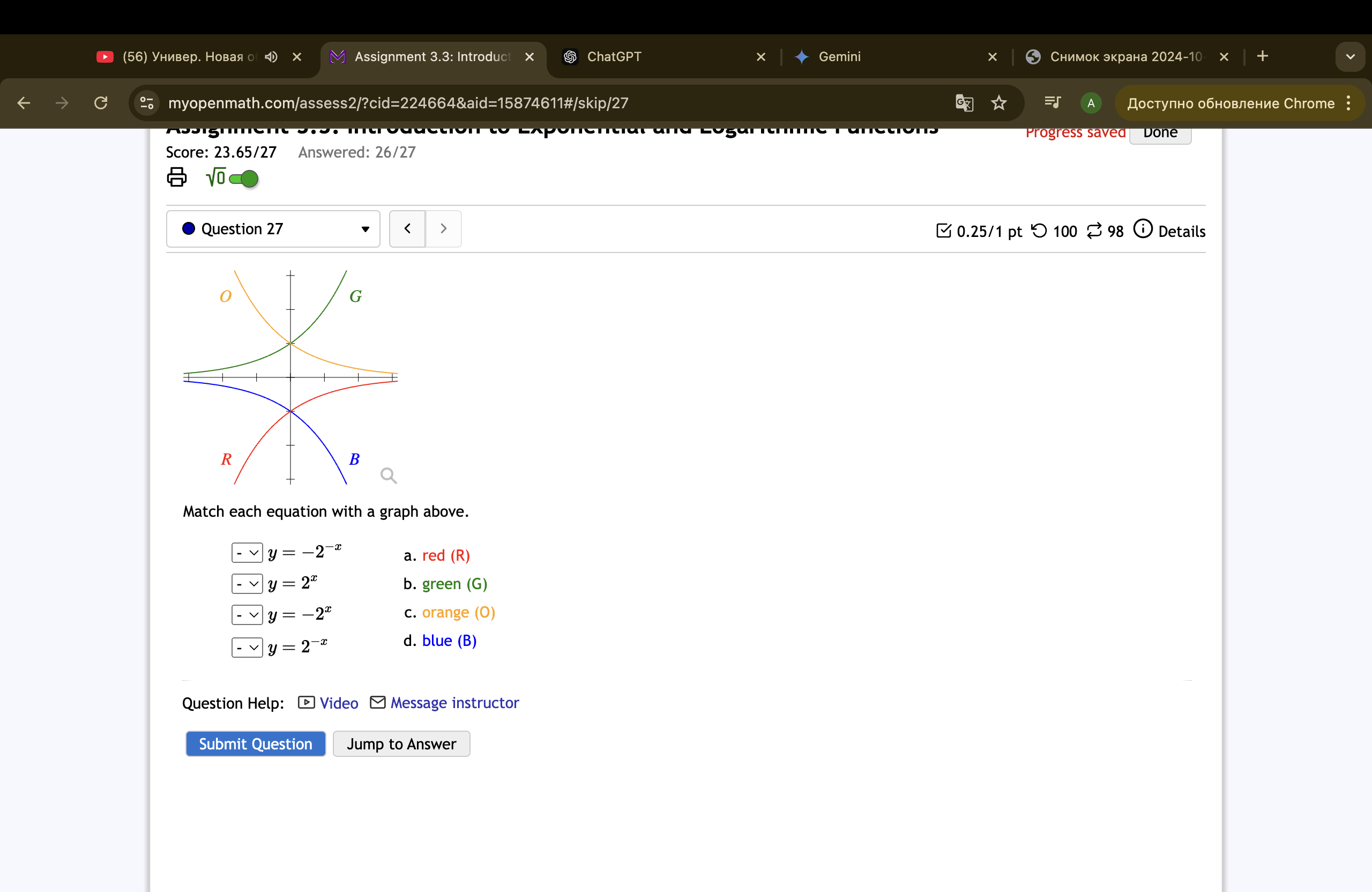This screenshot has width=1372, height=892.
Task: Click the 0.25/1 pt score indicator
Action: click(x=979, y=231)
